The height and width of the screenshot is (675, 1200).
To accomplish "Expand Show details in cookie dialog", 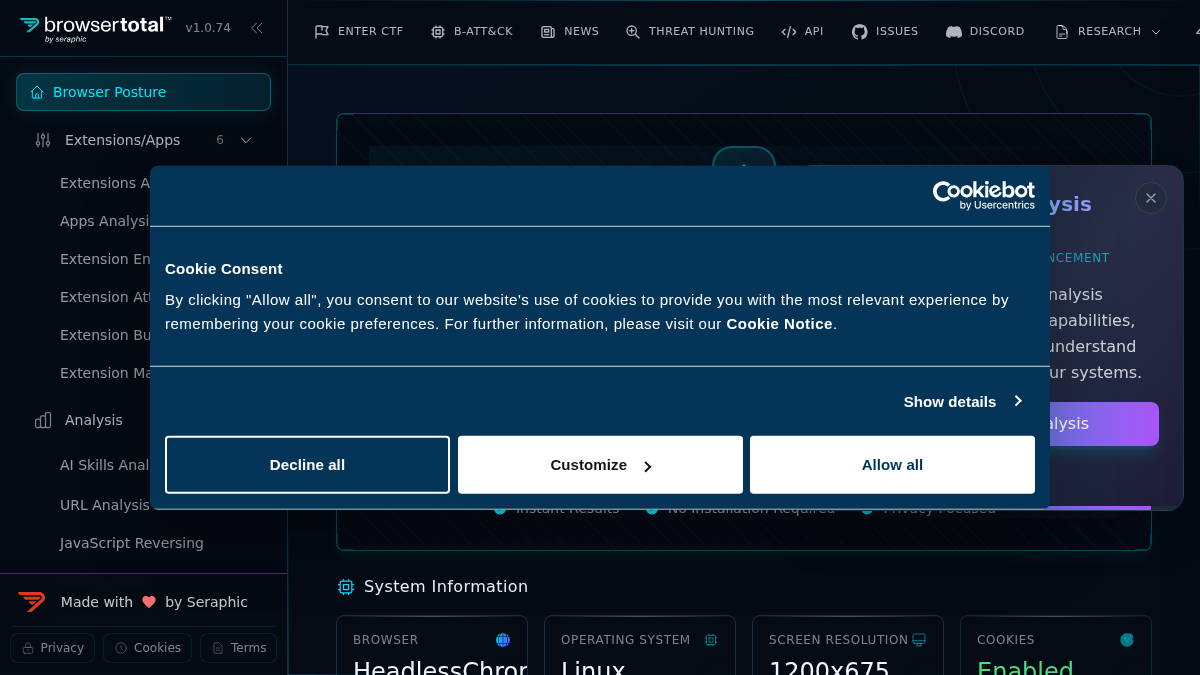I will pos(963,401).
